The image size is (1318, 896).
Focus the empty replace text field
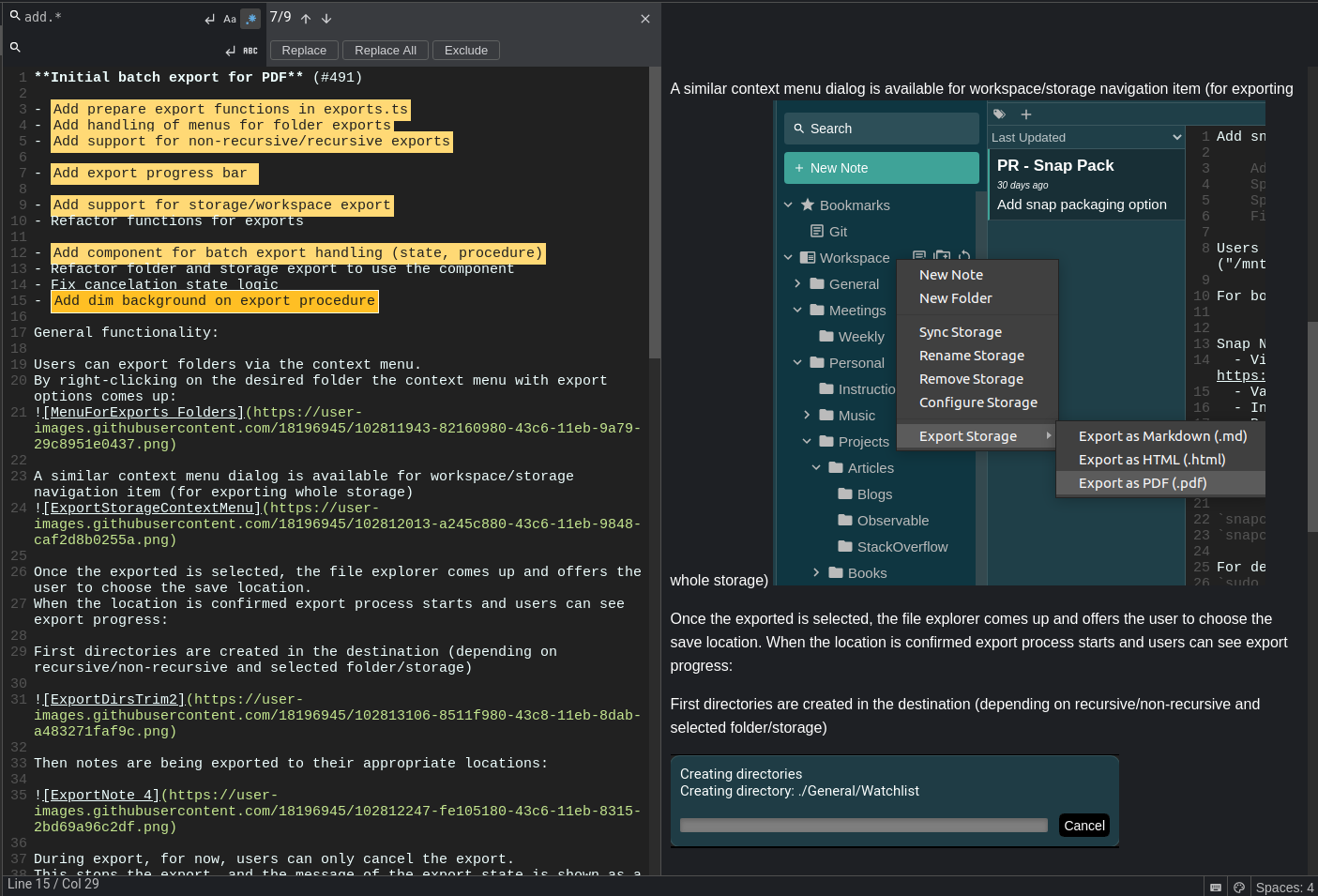[x=122, y=49]
